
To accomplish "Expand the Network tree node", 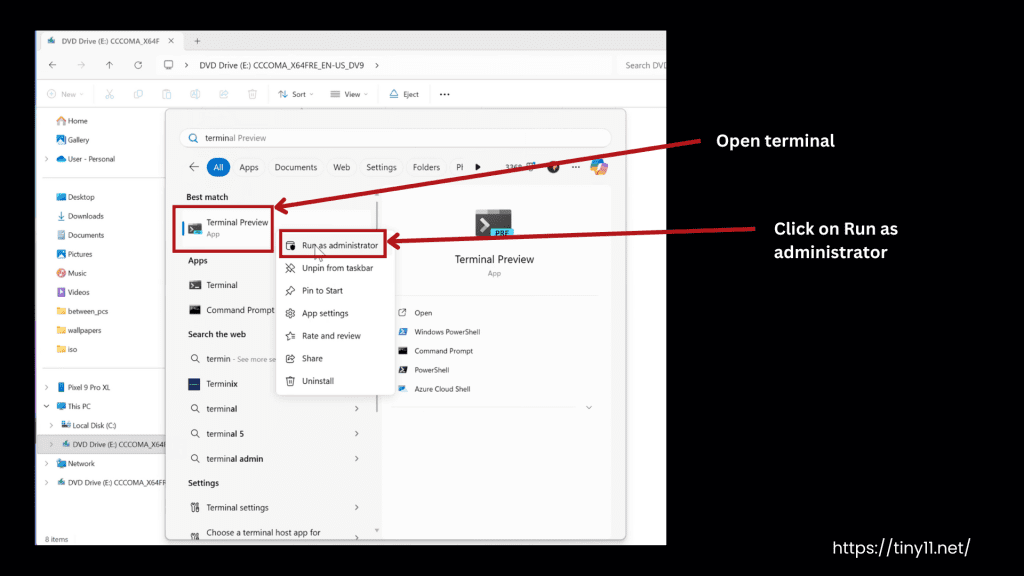I will (47, 463).
